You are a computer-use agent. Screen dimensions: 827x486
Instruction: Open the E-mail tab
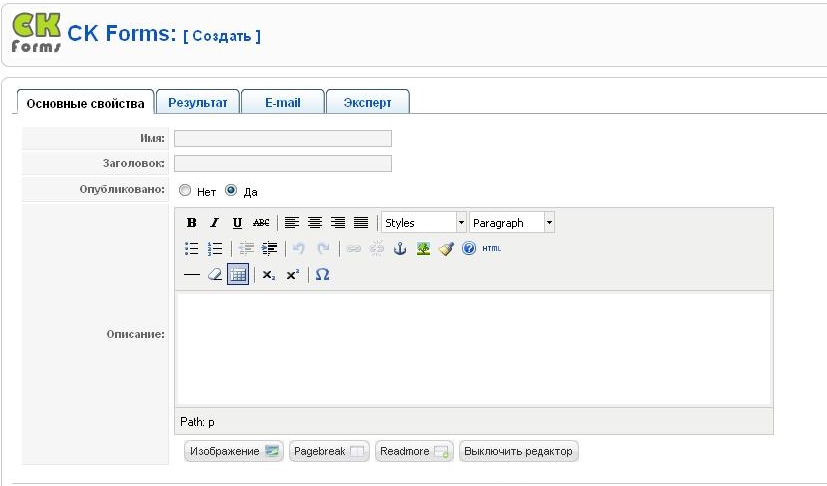pos(283,102)
